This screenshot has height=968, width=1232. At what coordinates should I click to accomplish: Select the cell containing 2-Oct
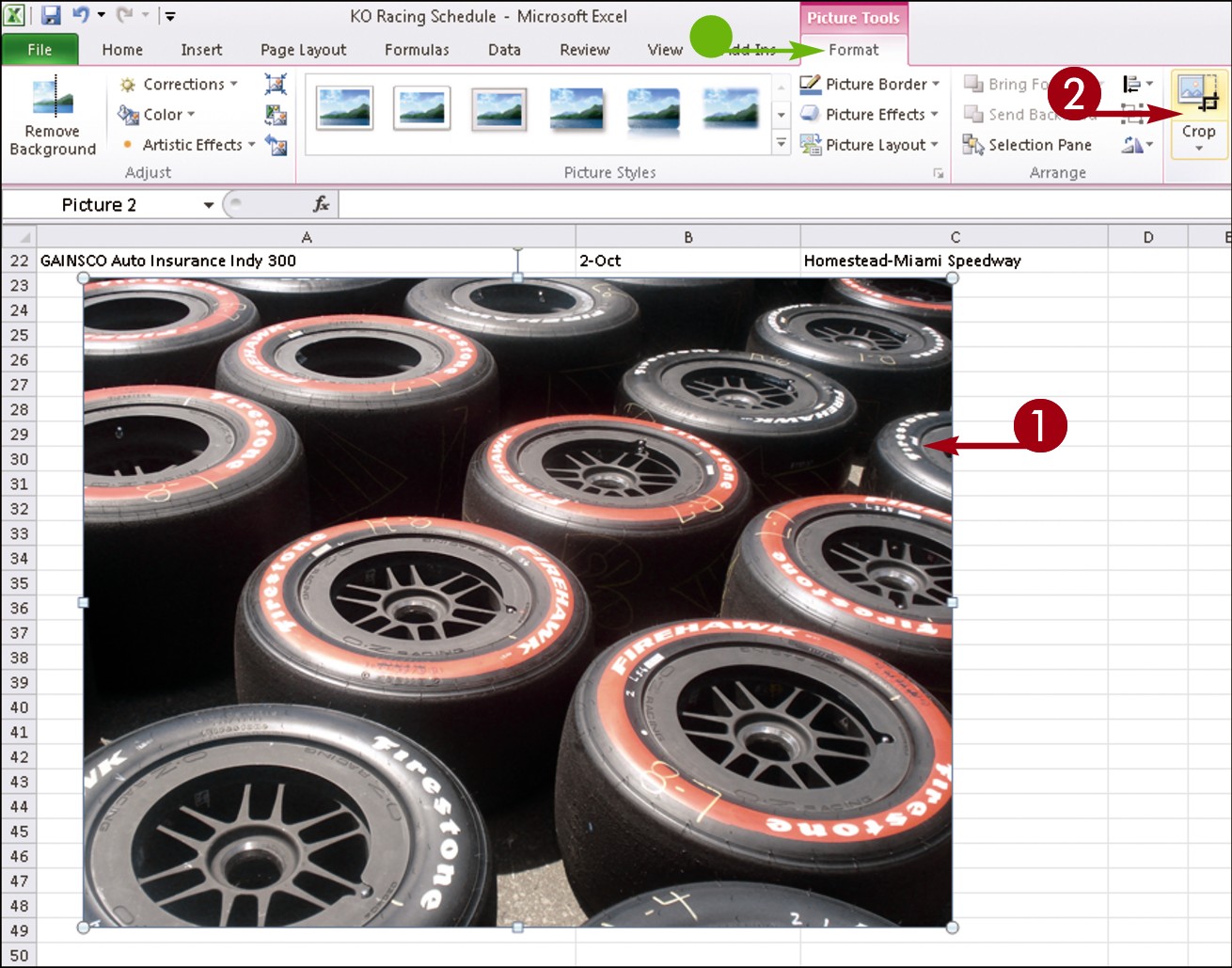tap(688, 261)
